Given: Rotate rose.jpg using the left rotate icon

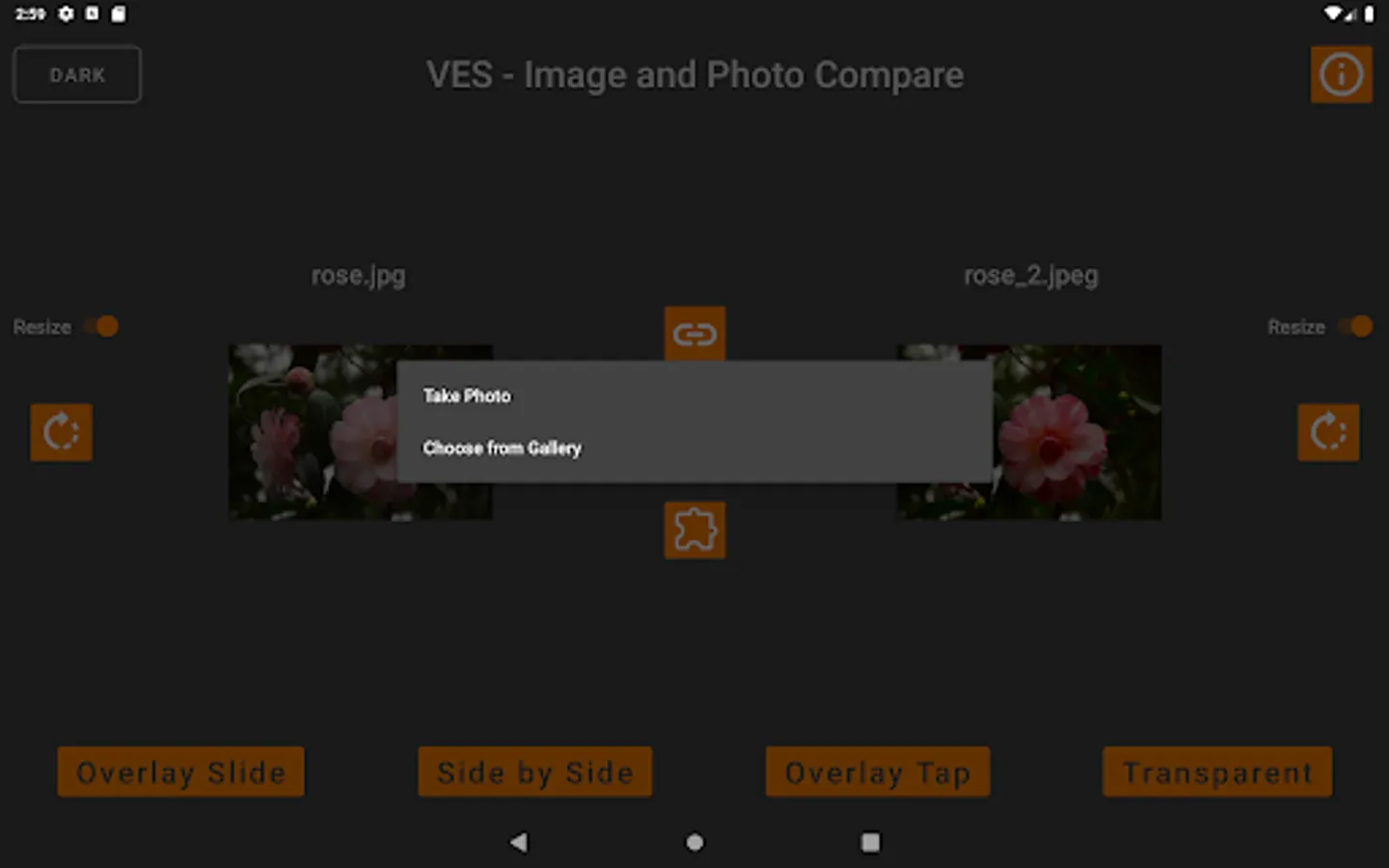Looking at the screenshot, I should click(x=61, y=432).
